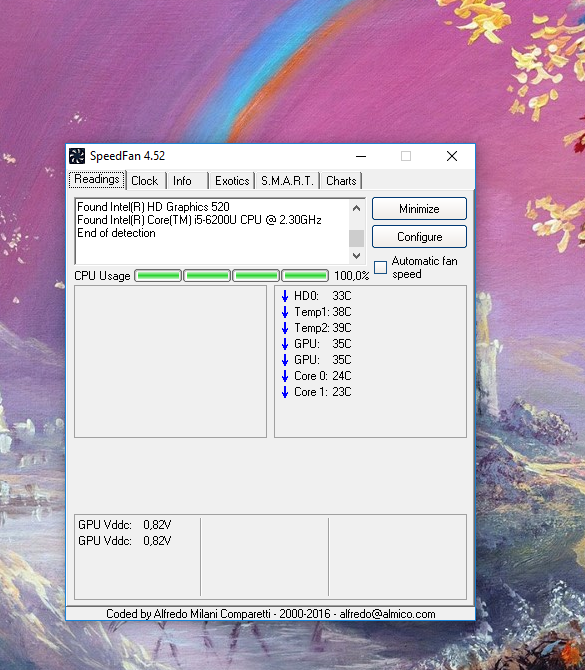Click the SpeedFan 4.52 title text
Screen dimensions: 585x670
(127, 156)
